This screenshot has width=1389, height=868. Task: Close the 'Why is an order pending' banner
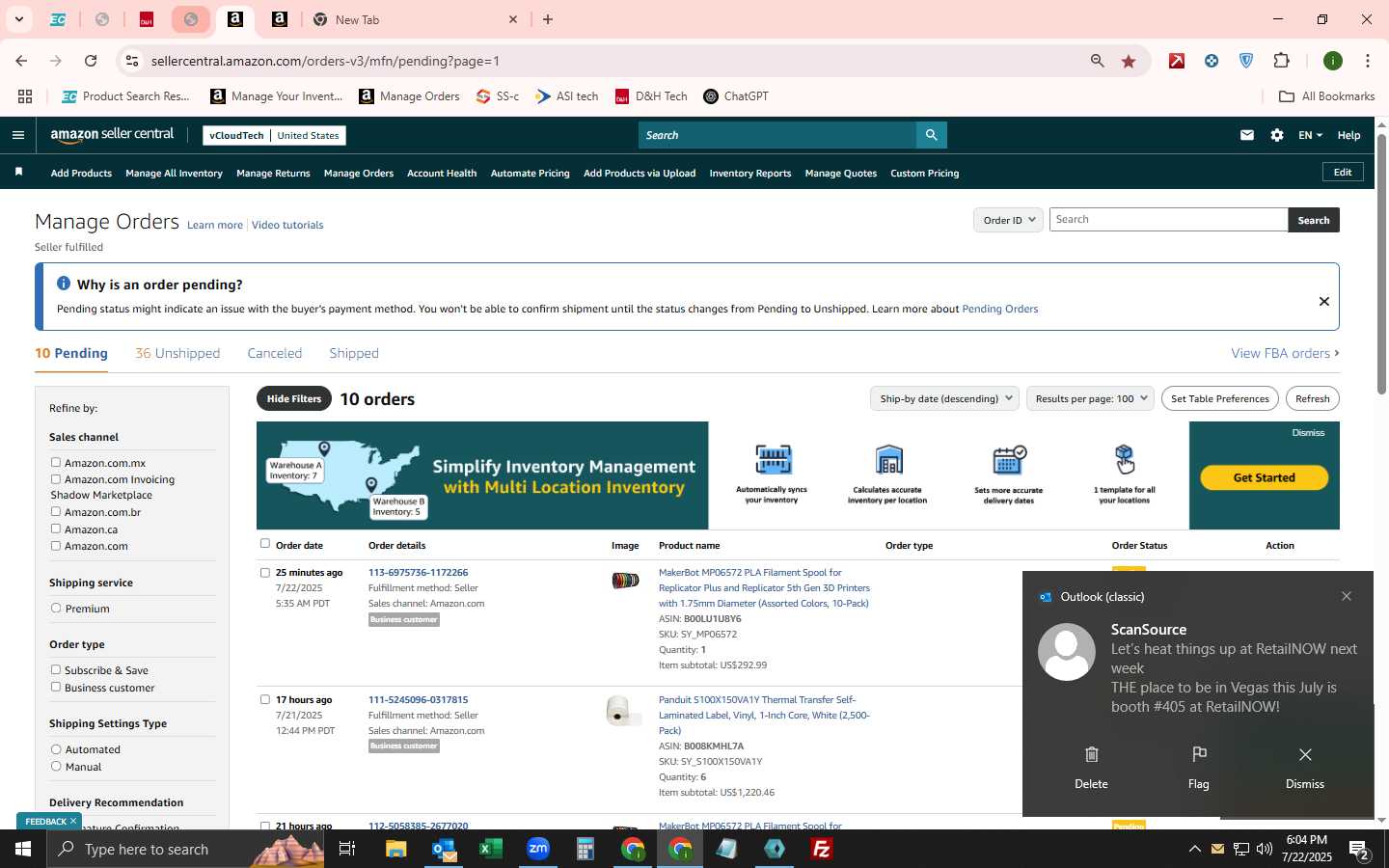click(x=1324, y=302)
